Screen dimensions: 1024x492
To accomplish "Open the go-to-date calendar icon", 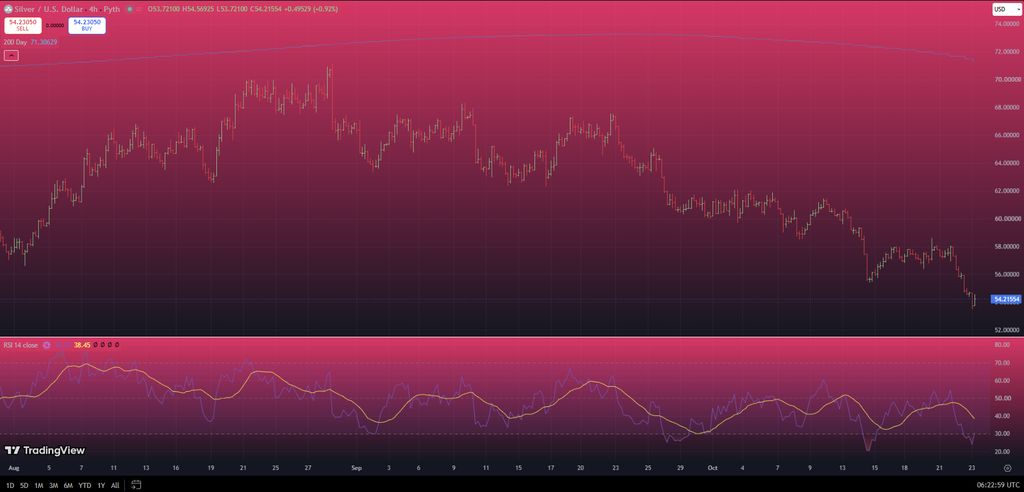I will [x=136, y=485].
